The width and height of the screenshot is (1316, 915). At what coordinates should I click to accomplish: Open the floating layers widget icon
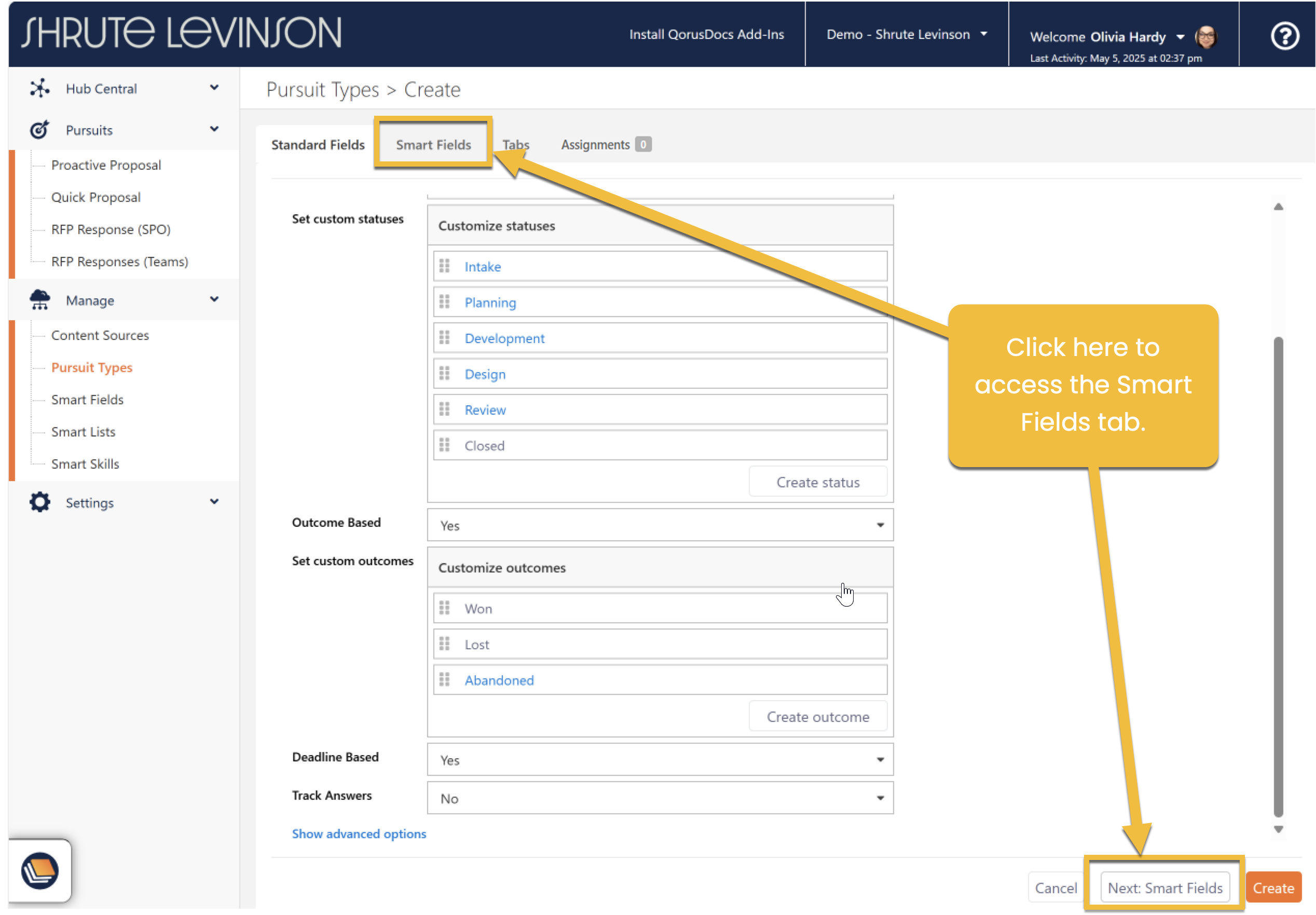pos(39,870)
